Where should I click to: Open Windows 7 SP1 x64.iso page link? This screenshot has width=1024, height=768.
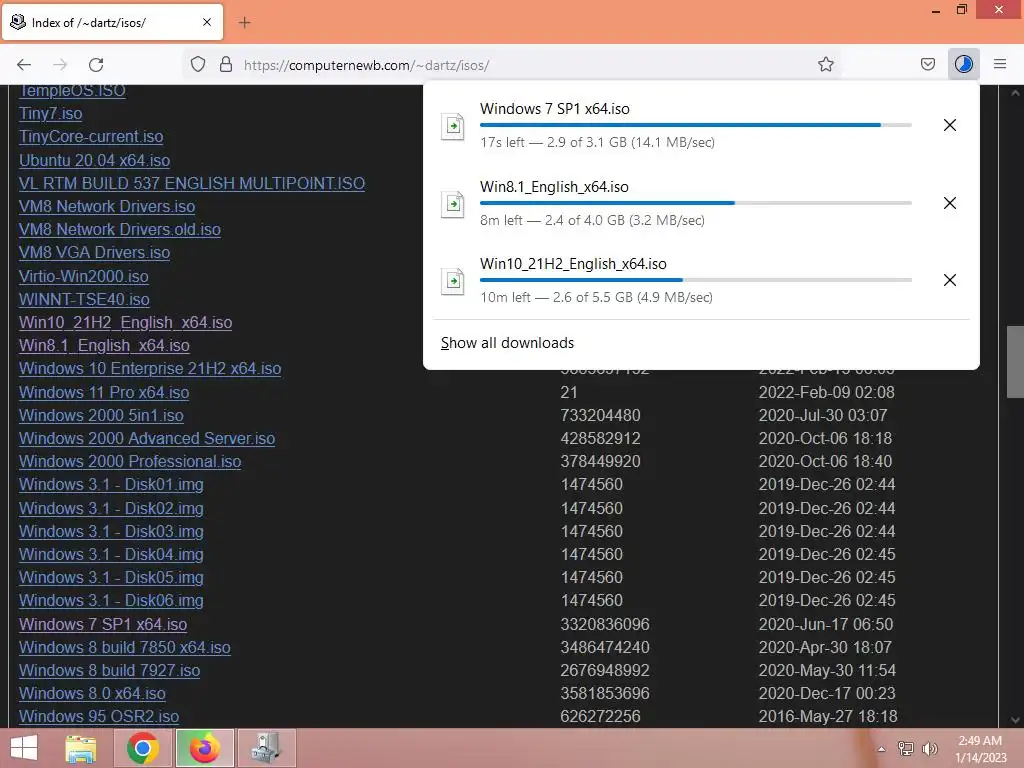point(103,624)
